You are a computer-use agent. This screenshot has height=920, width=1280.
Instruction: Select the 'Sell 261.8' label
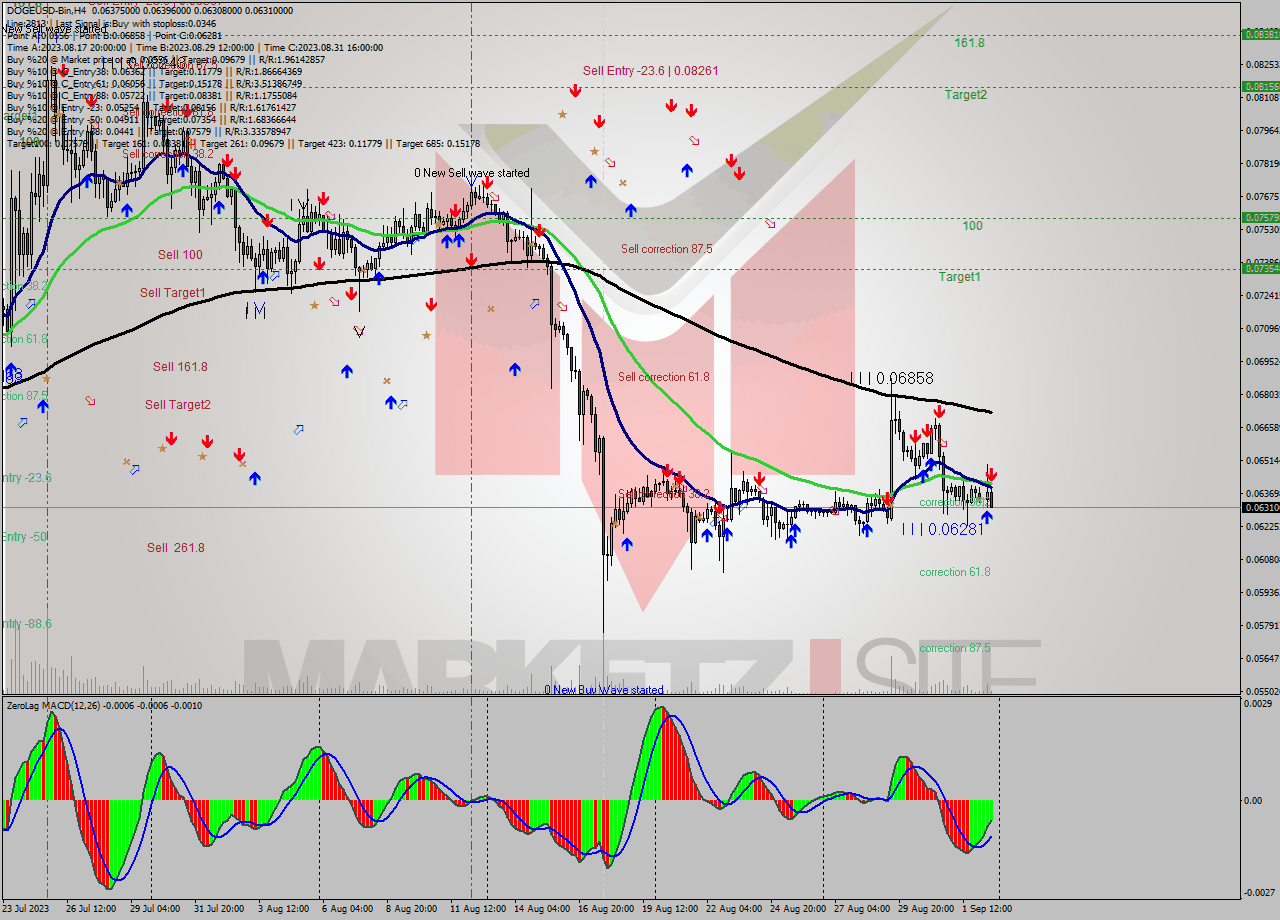tap(176, 548)
